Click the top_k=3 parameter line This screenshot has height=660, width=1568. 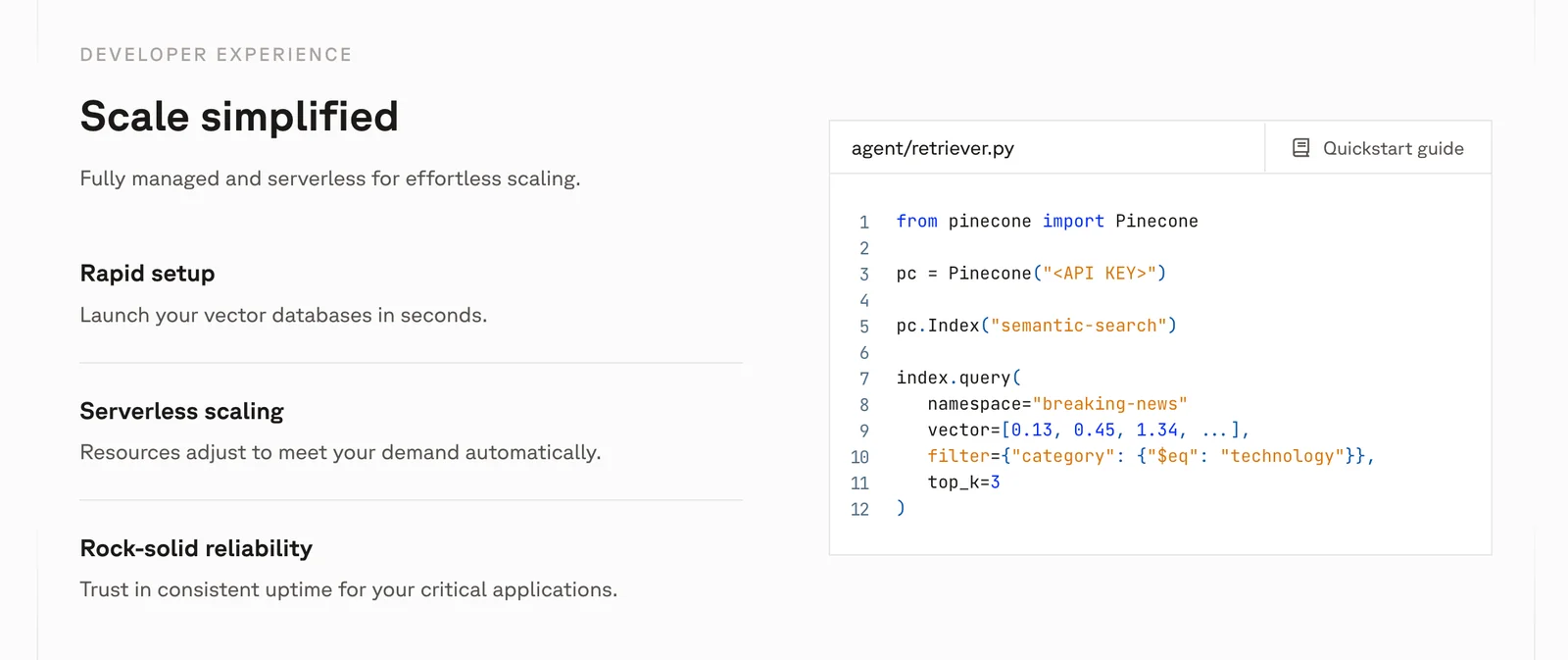click(x=963, y=482)
